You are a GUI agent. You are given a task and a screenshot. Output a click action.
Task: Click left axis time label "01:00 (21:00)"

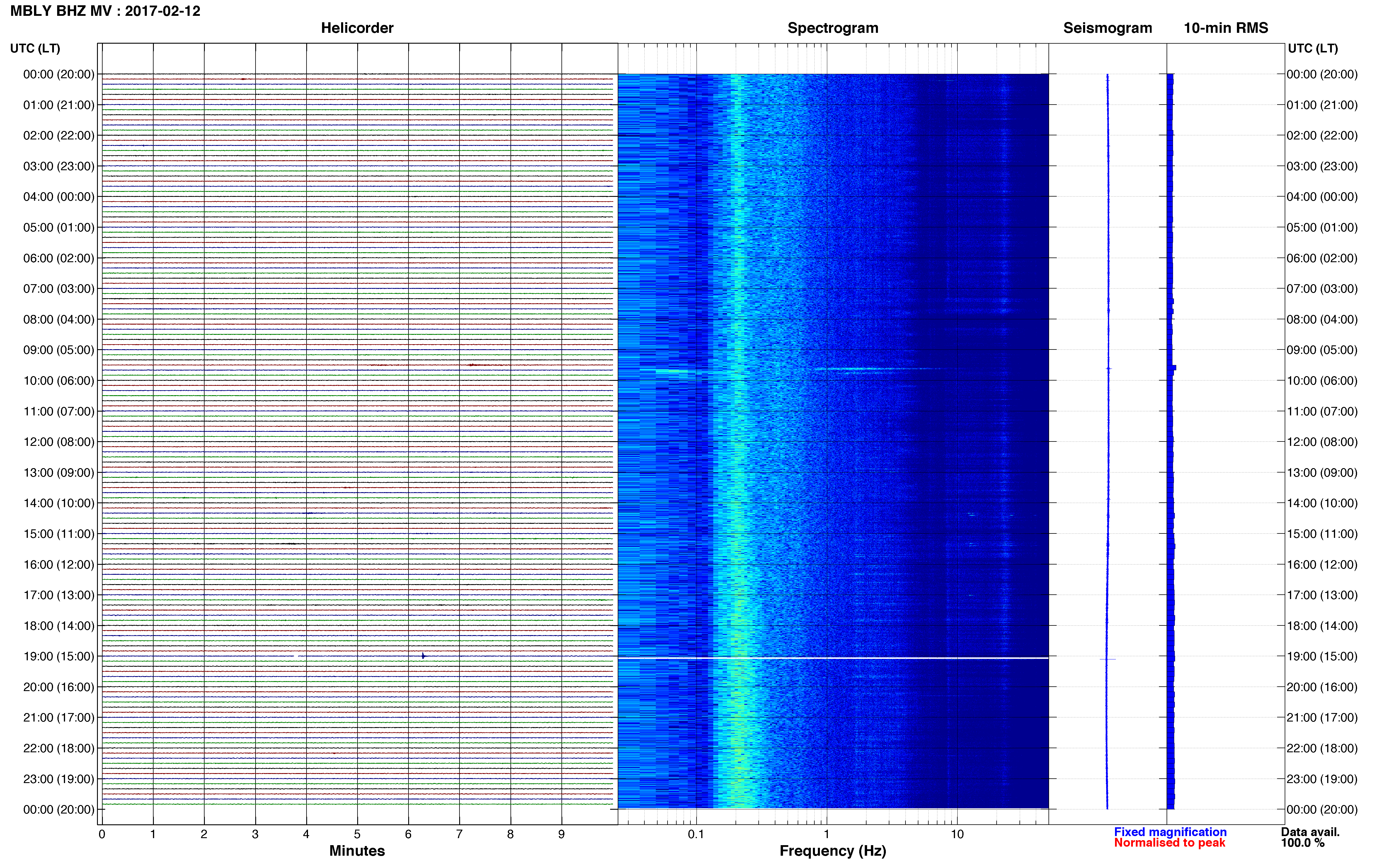[x=59, y=105]
